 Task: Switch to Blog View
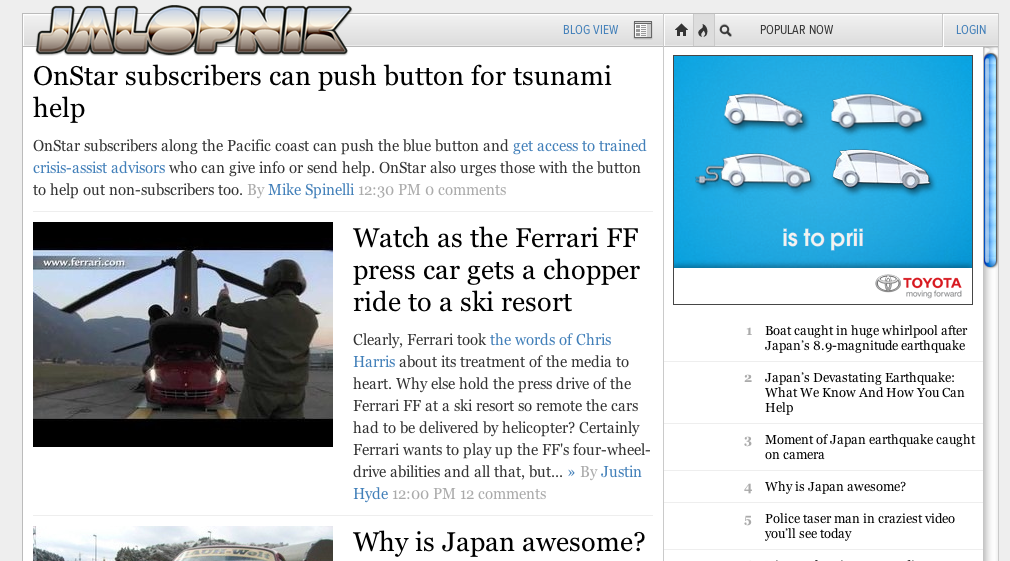[590, 30]
